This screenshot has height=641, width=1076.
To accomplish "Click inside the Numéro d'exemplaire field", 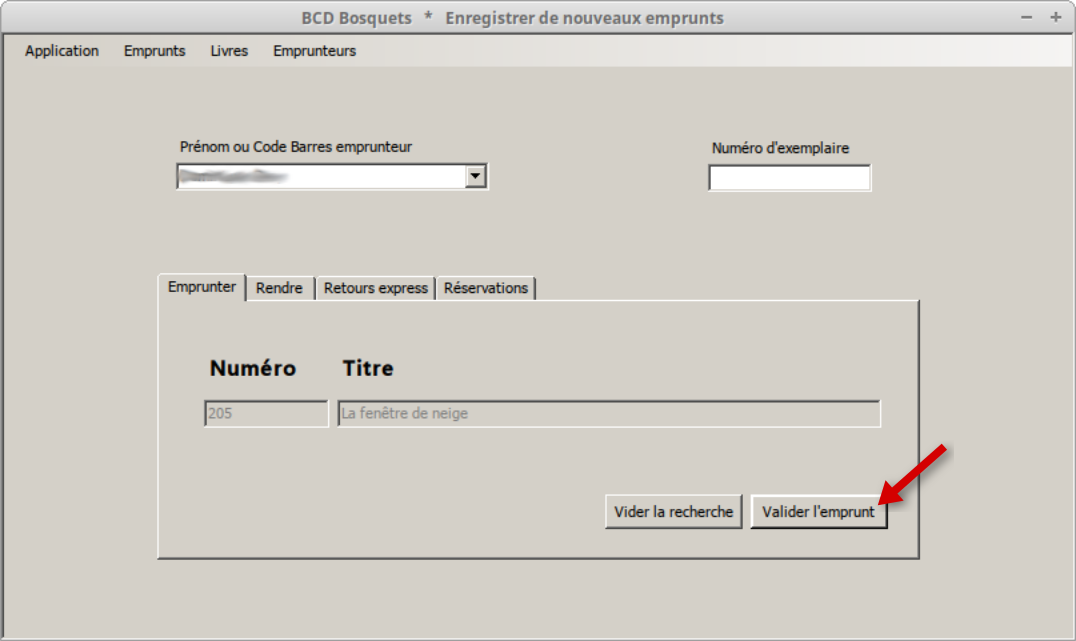I will (x=789, y=177).
